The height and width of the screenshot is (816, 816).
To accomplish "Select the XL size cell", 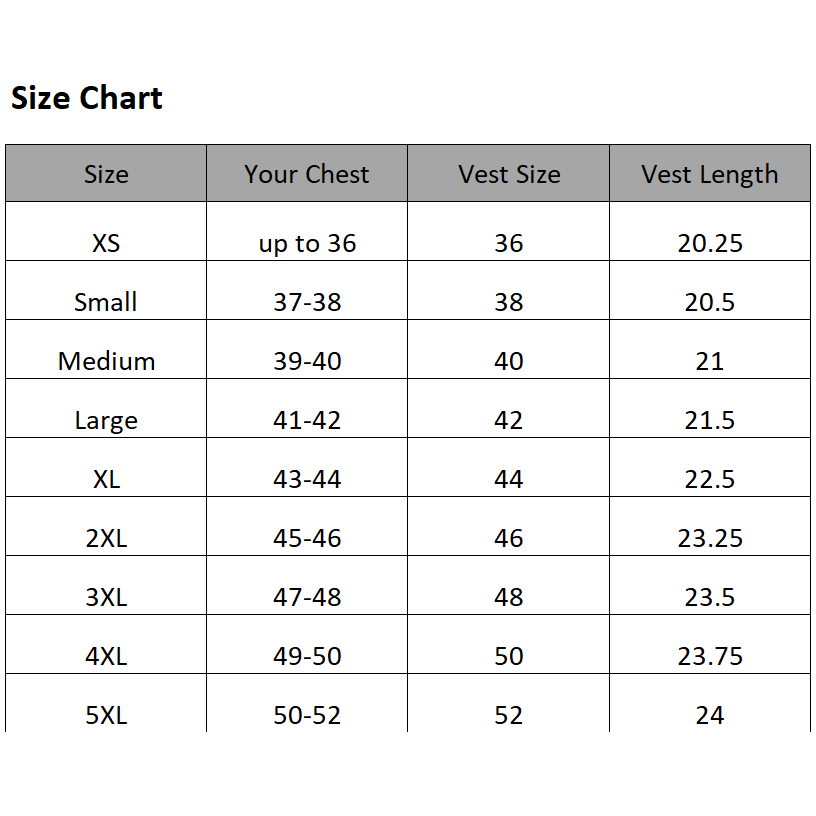I will 106,479.
